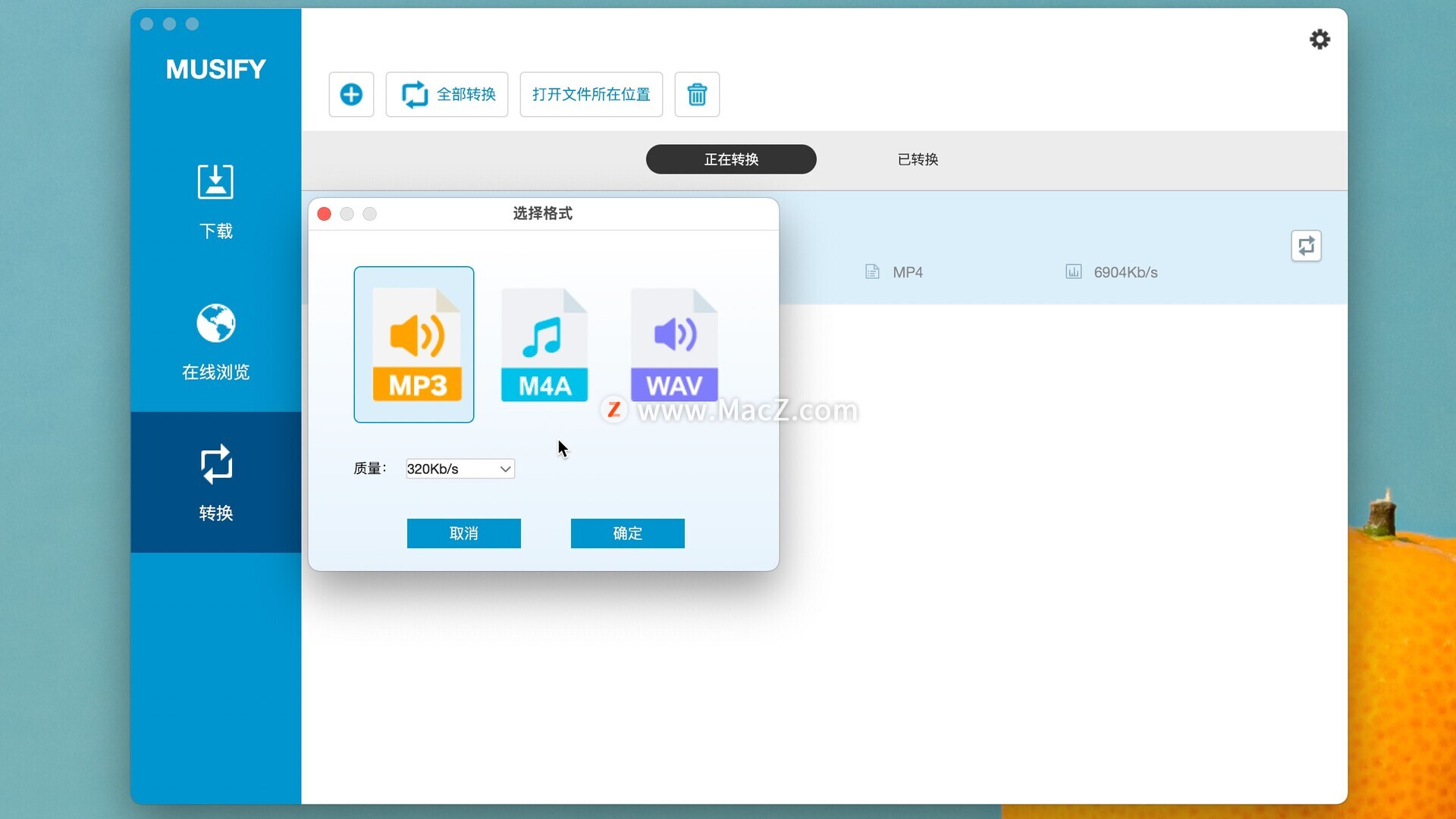Click the 确定 confirm button
This screenshot has height=819, width=1456.
[628, 533]
